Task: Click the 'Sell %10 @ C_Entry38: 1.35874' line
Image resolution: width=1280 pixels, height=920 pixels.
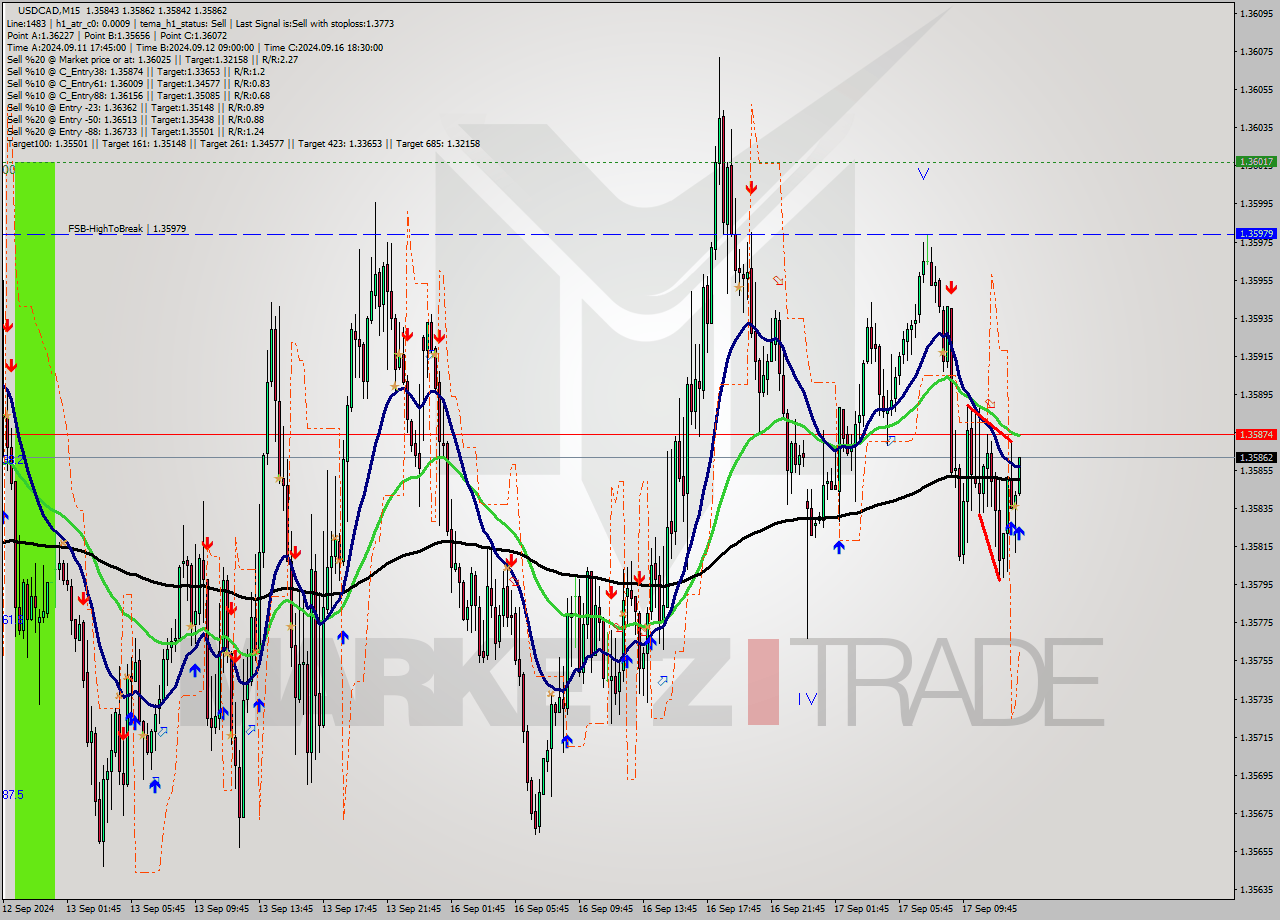Action: click(x=136, y=71)
